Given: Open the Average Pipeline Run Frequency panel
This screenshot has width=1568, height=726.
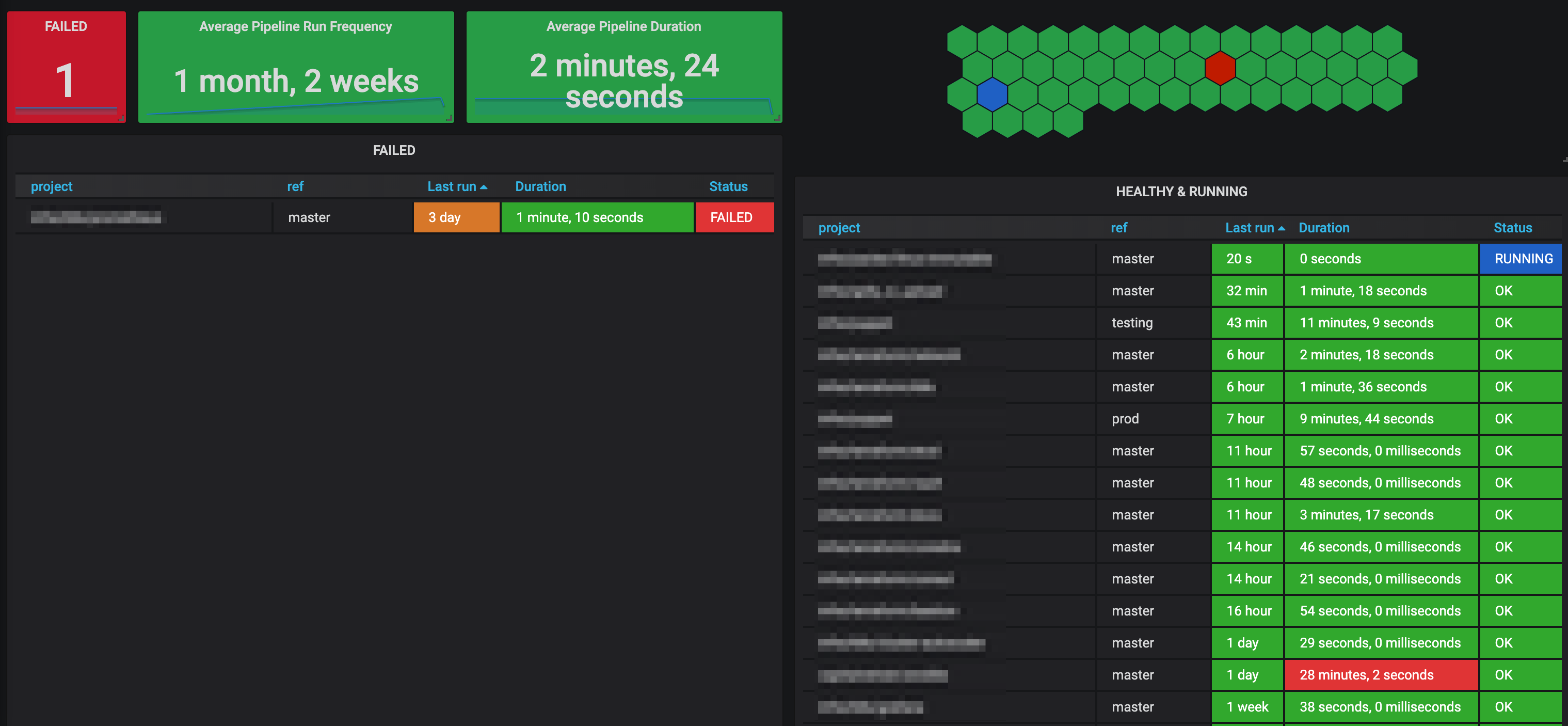Looking at the screenshot, I should (x=296, y=67).
